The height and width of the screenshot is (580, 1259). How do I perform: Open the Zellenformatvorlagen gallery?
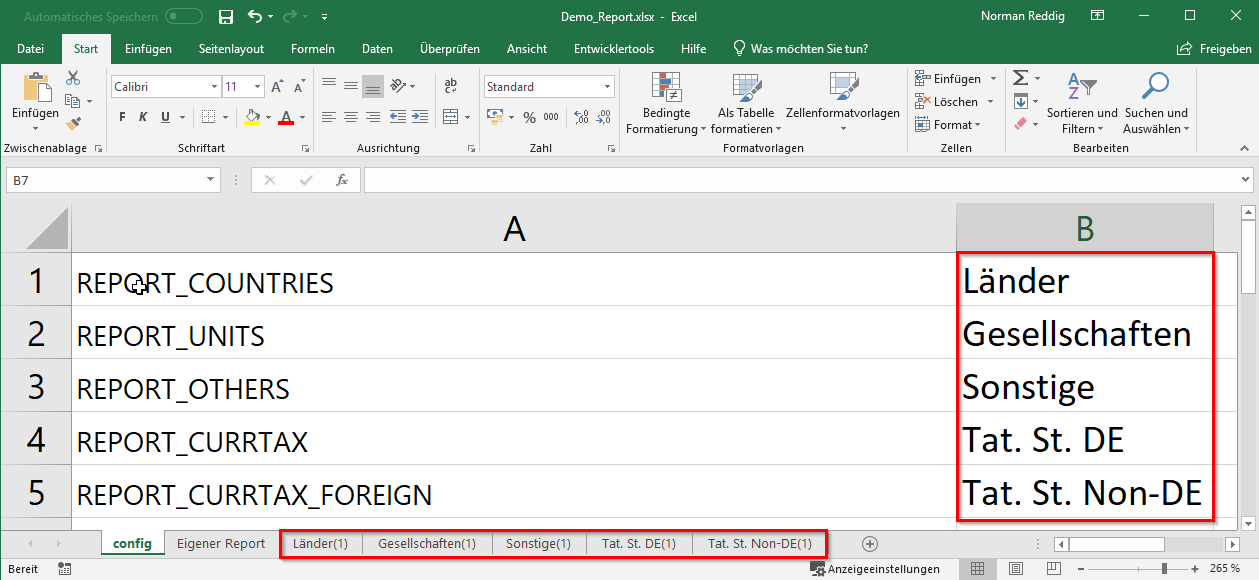pyautogui.click(x=843, y=103)
